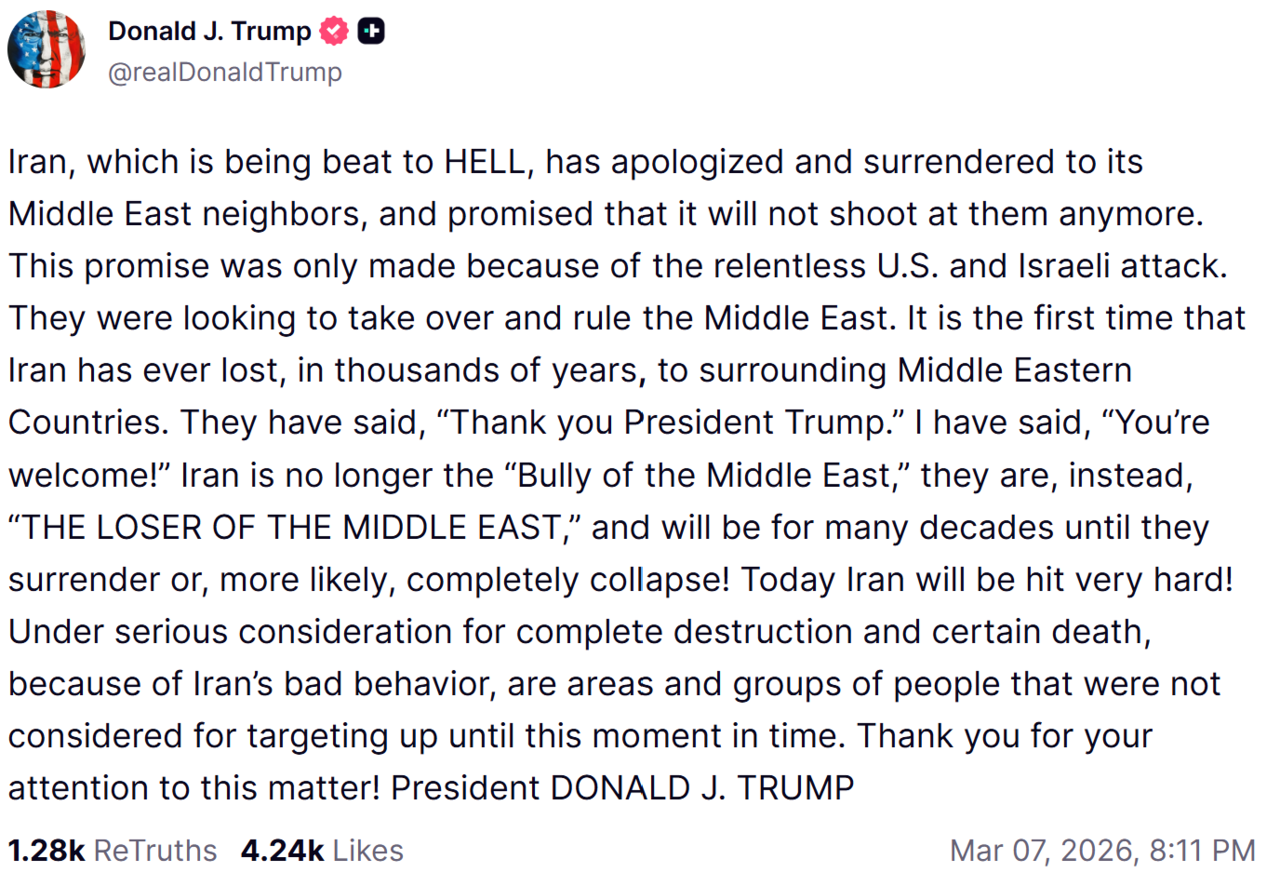Click the red verified checkmark badge
This screenshot has height=886, width=1280.
[x=334, y=32]
